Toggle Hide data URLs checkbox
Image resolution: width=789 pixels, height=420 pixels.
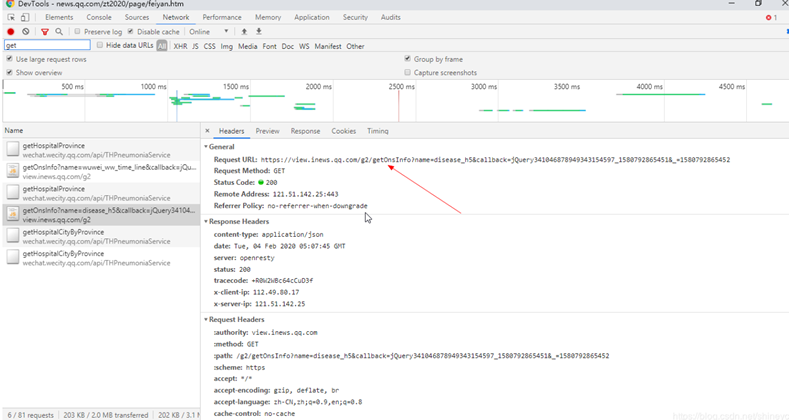point(100,45)
